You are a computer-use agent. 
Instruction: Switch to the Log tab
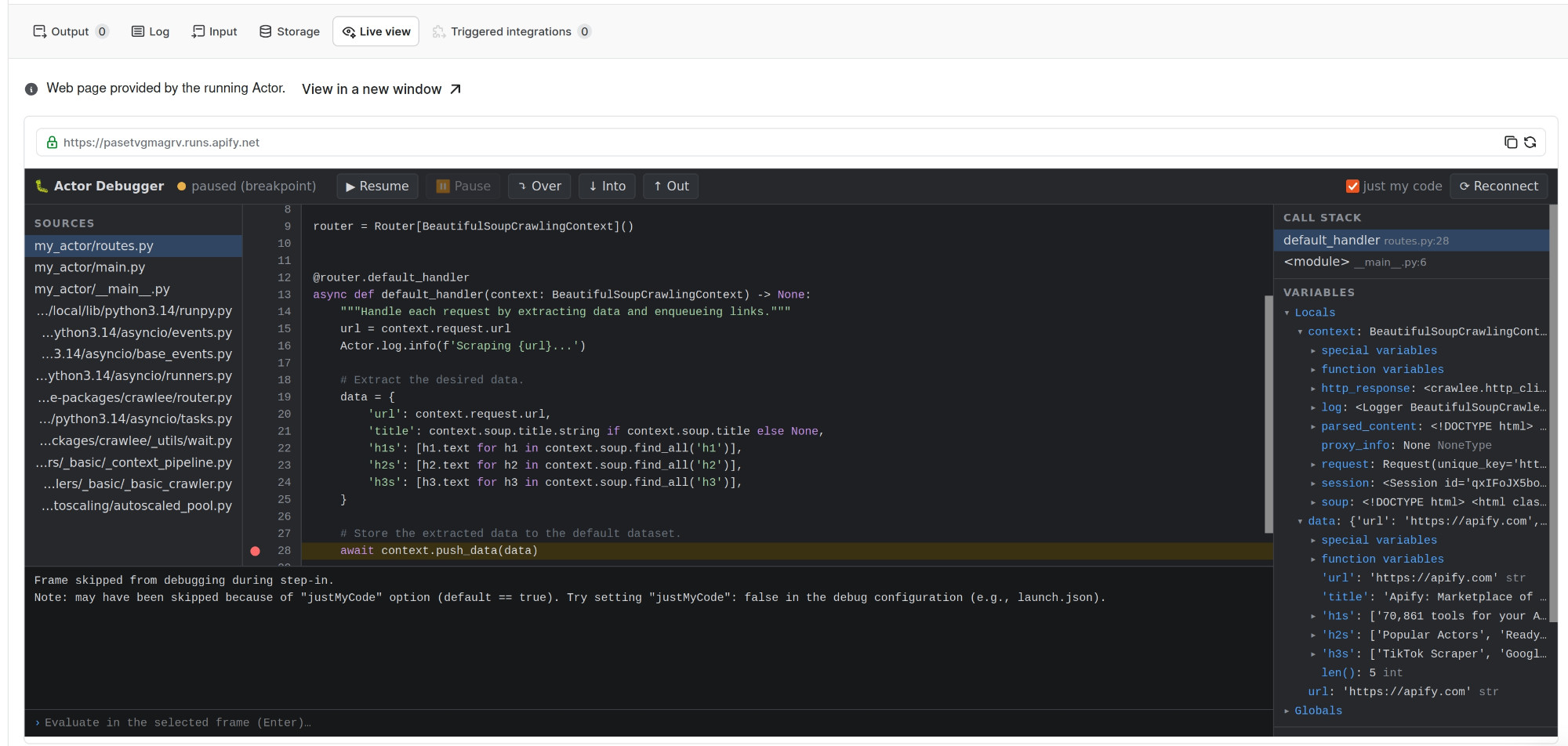coord(150,31)
